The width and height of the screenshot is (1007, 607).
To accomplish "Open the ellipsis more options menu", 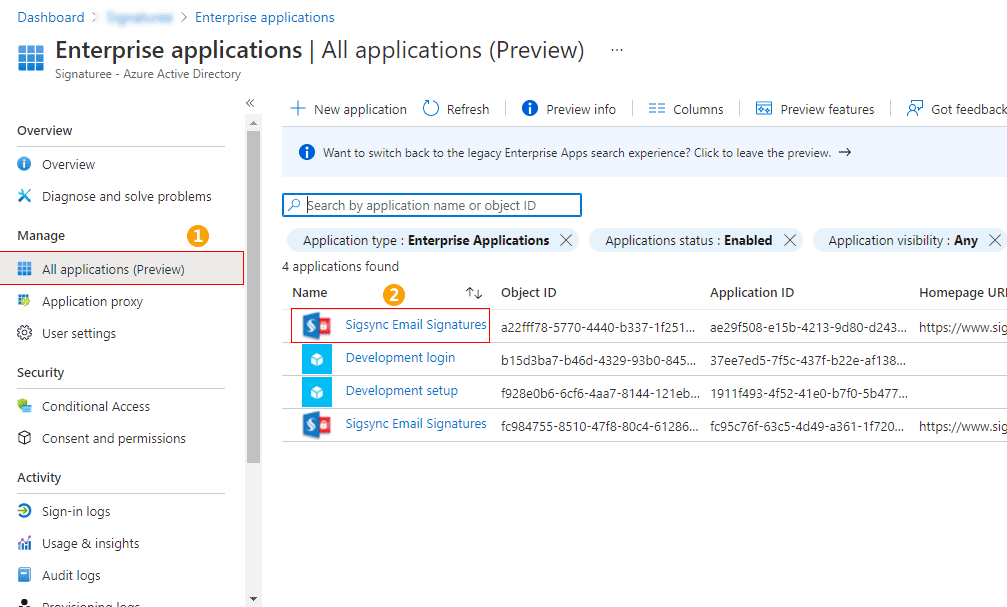I will tap(617, 50).
